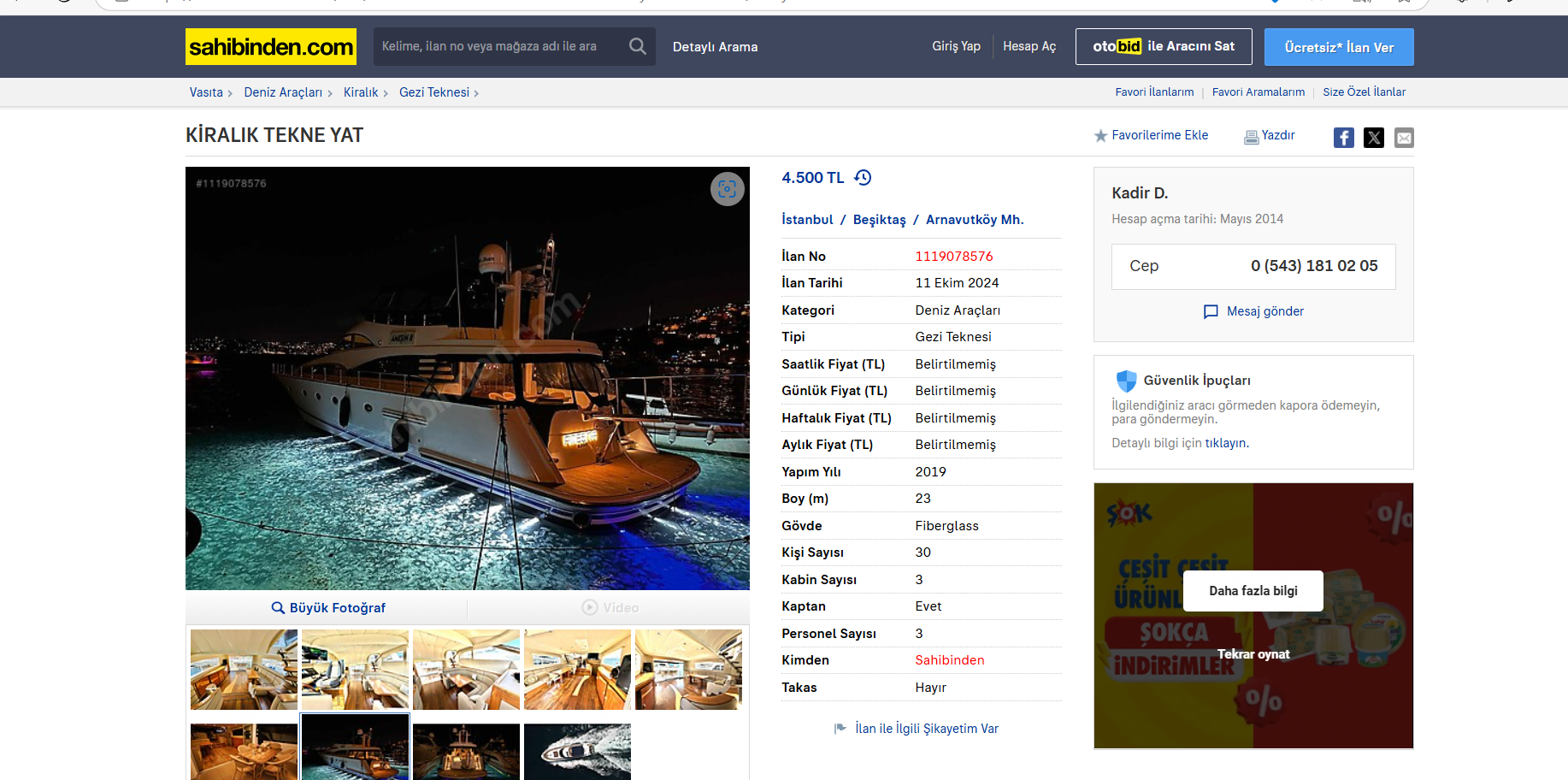Select first interior thumbnail photo
This screenshot has height=780, width=1568.
(x=244, y=670)
